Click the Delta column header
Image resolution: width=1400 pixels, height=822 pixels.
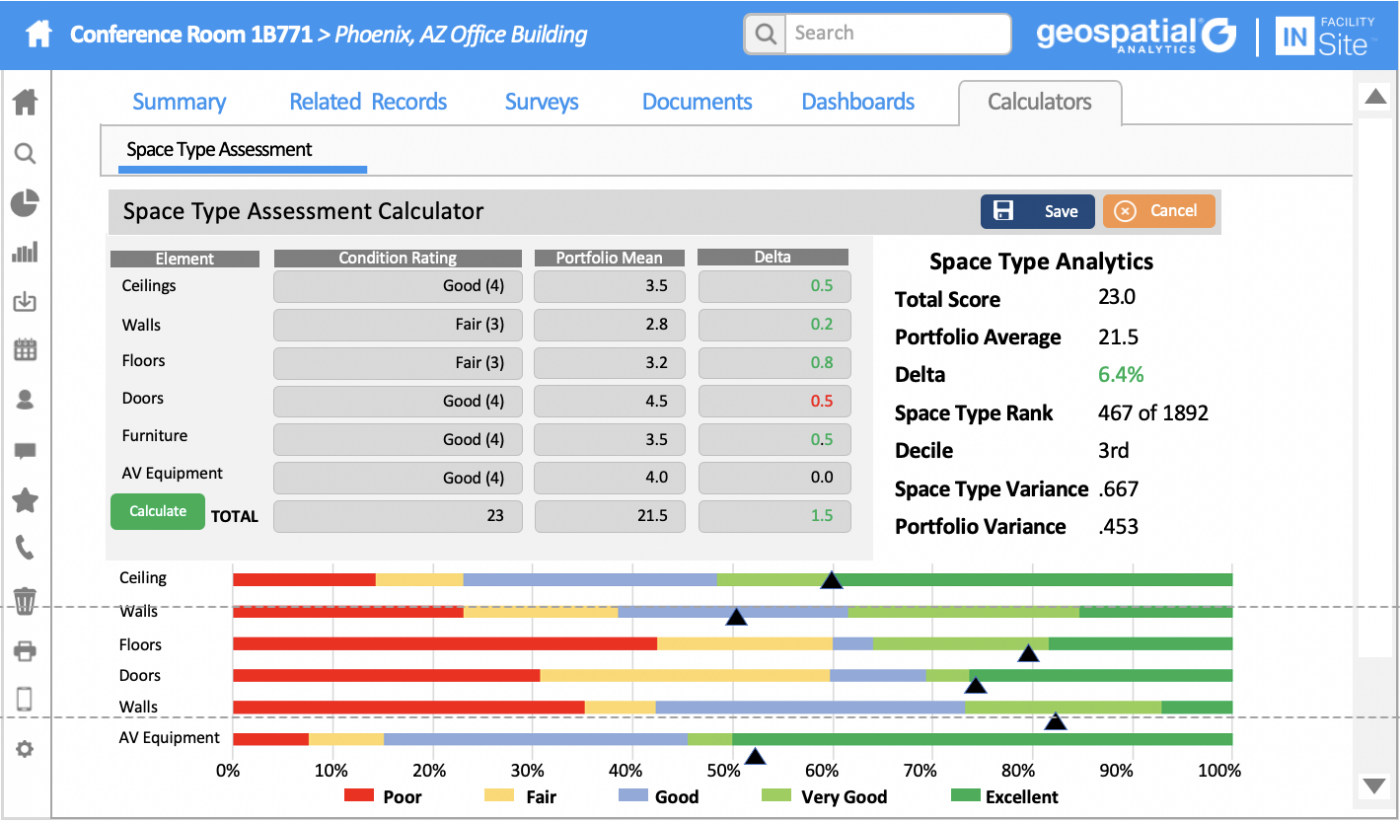tap(773, 258)
